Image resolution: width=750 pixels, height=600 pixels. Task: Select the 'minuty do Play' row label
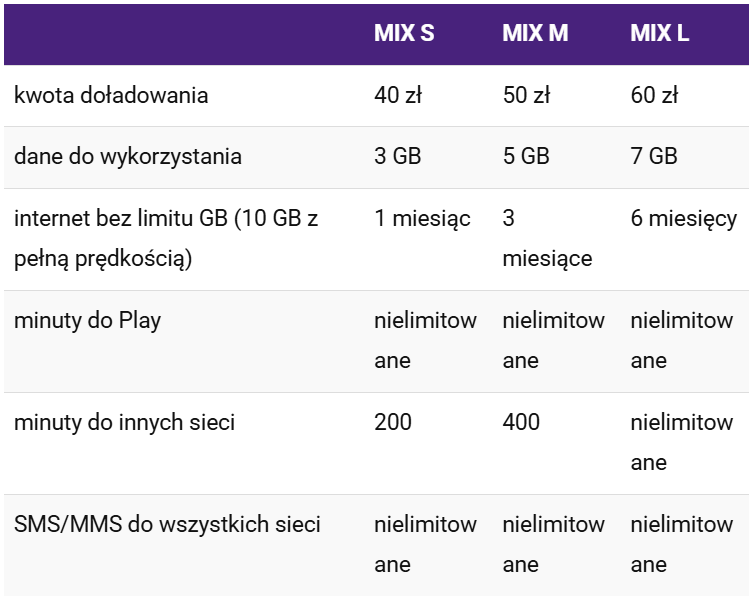coord(87,321)
